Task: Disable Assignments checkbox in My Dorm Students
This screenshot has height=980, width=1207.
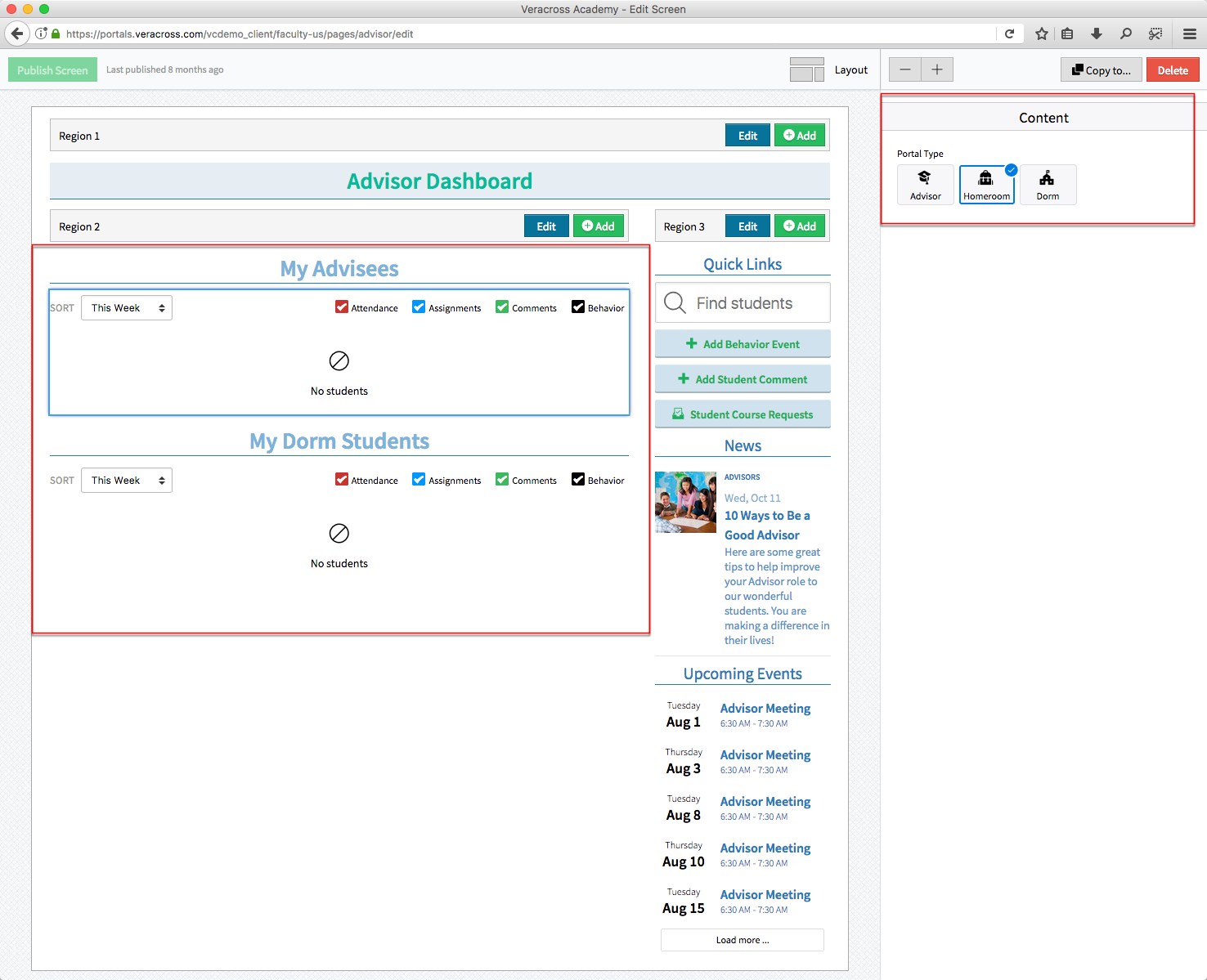Action: [419, 479]
